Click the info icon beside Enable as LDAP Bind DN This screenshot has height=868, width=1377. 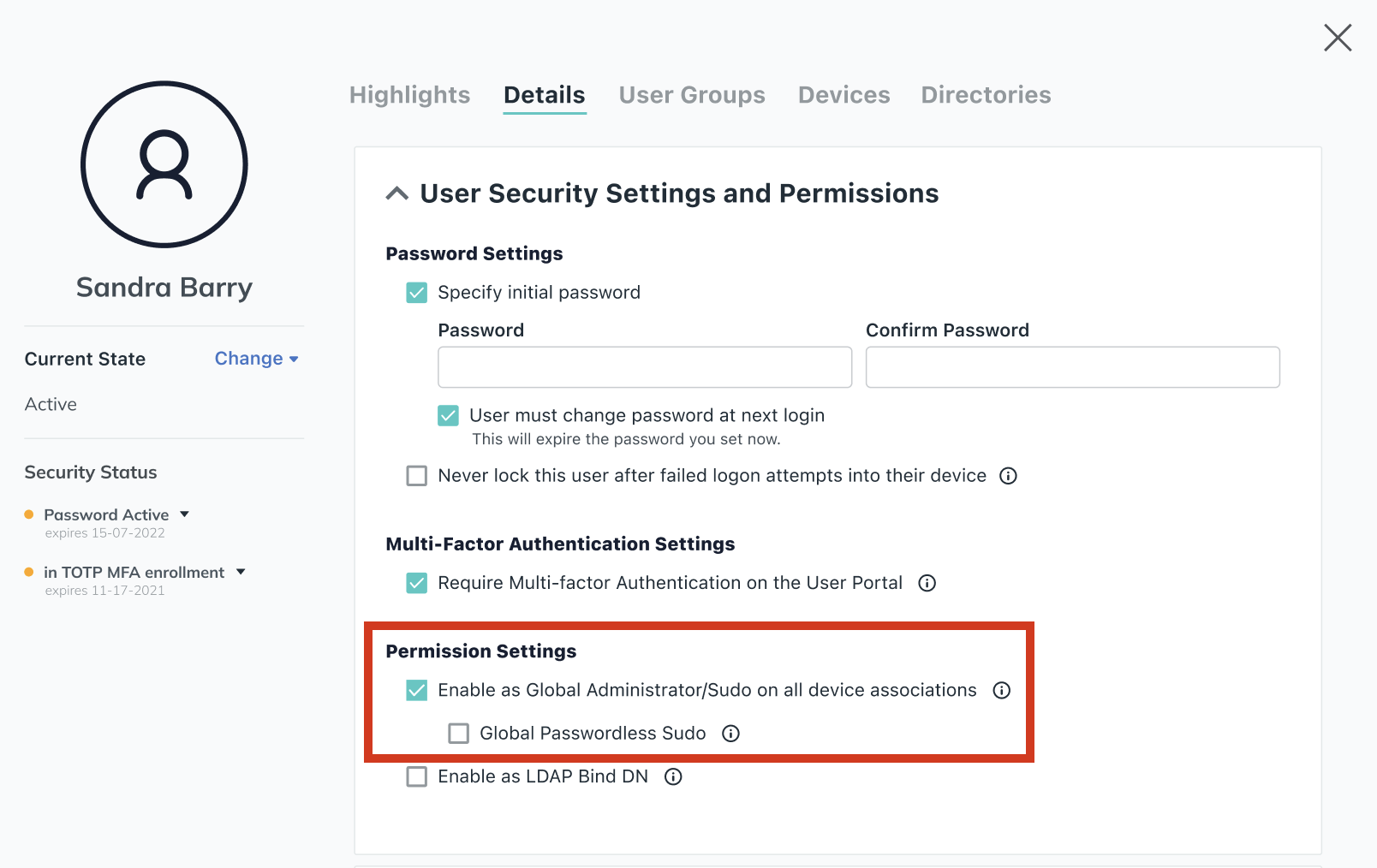click(673, 776)
